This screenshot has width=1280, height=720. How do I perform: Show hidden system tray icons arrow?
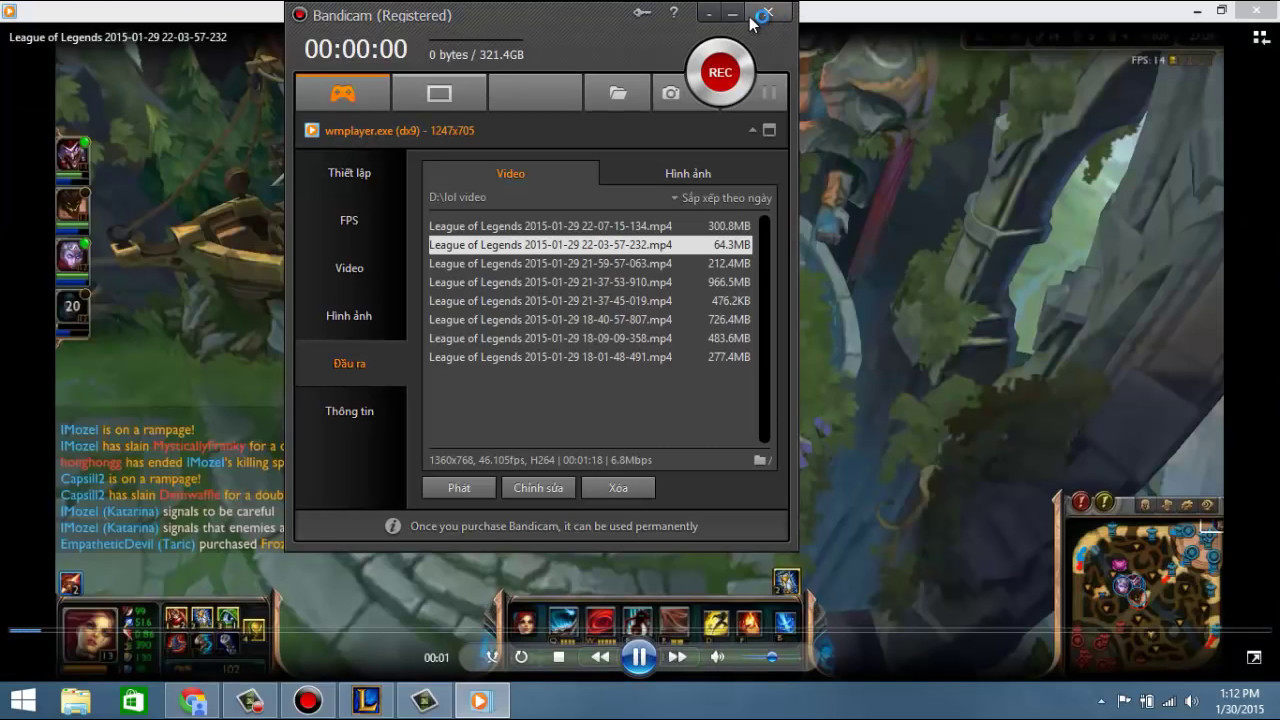pos(1101,701)
